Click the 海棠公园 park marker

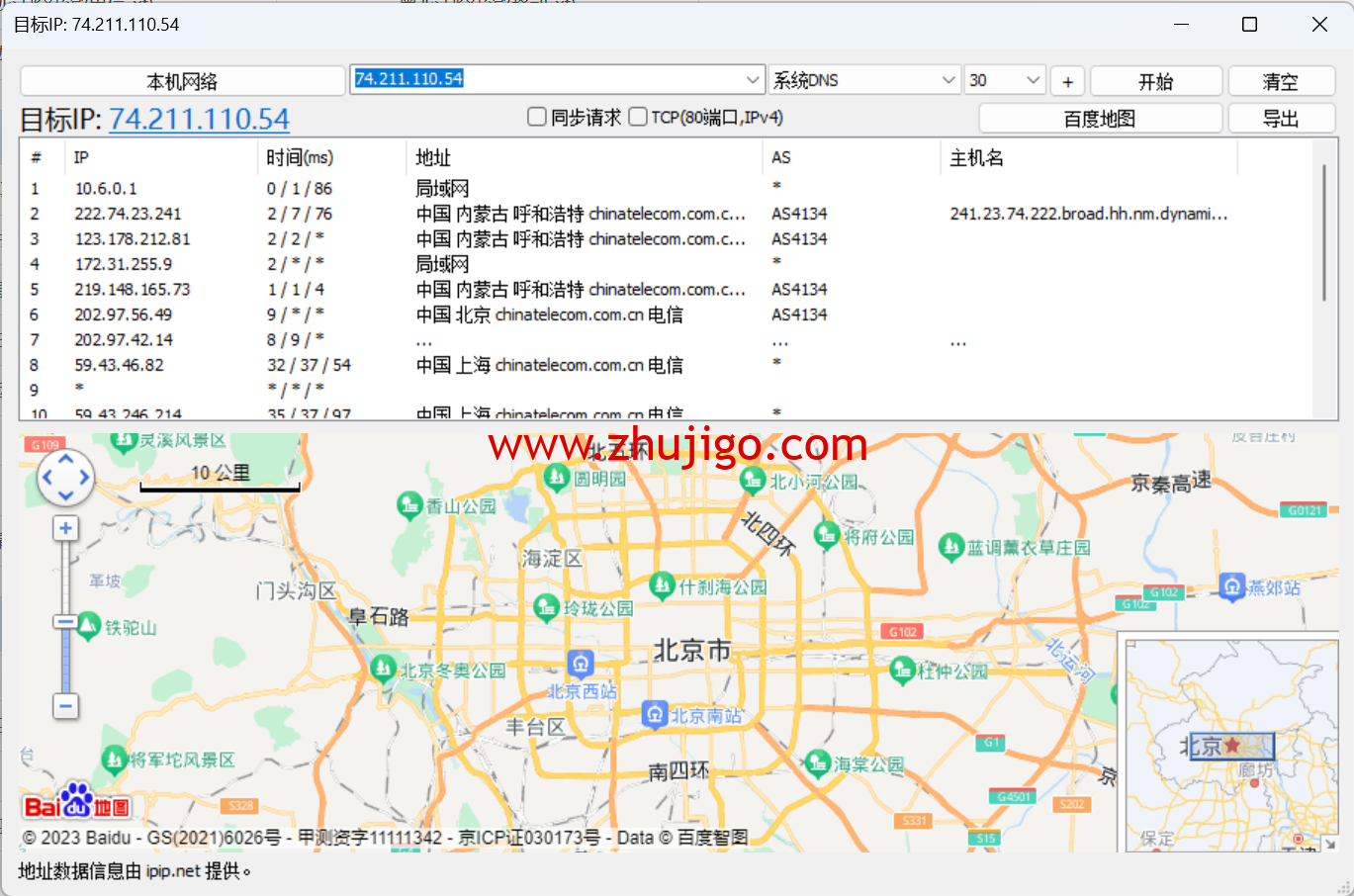pyautogui.click(x=817, y=762)
